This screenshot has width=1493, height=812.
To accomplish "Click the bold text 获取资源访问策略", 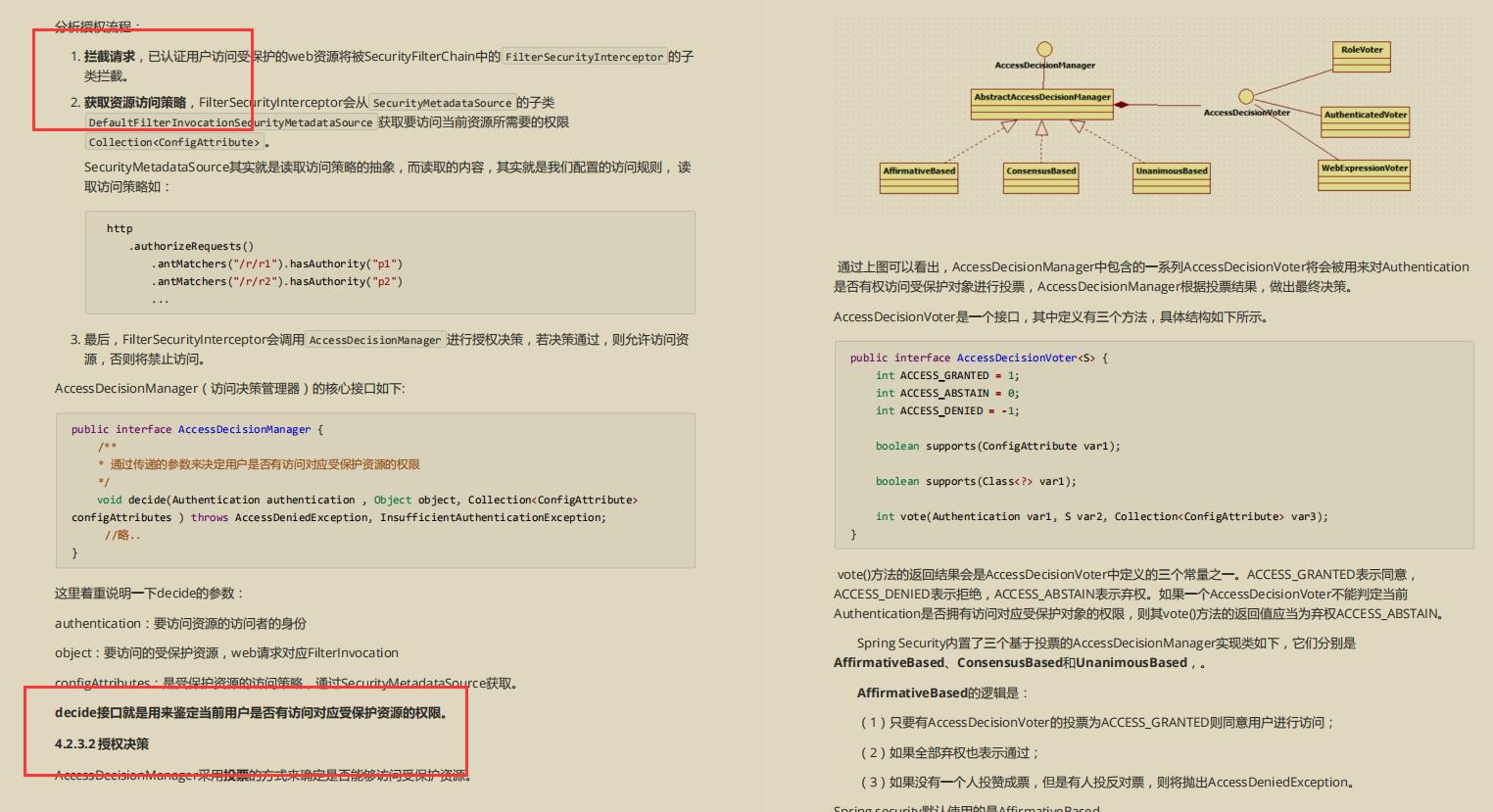I will point(135,102).
